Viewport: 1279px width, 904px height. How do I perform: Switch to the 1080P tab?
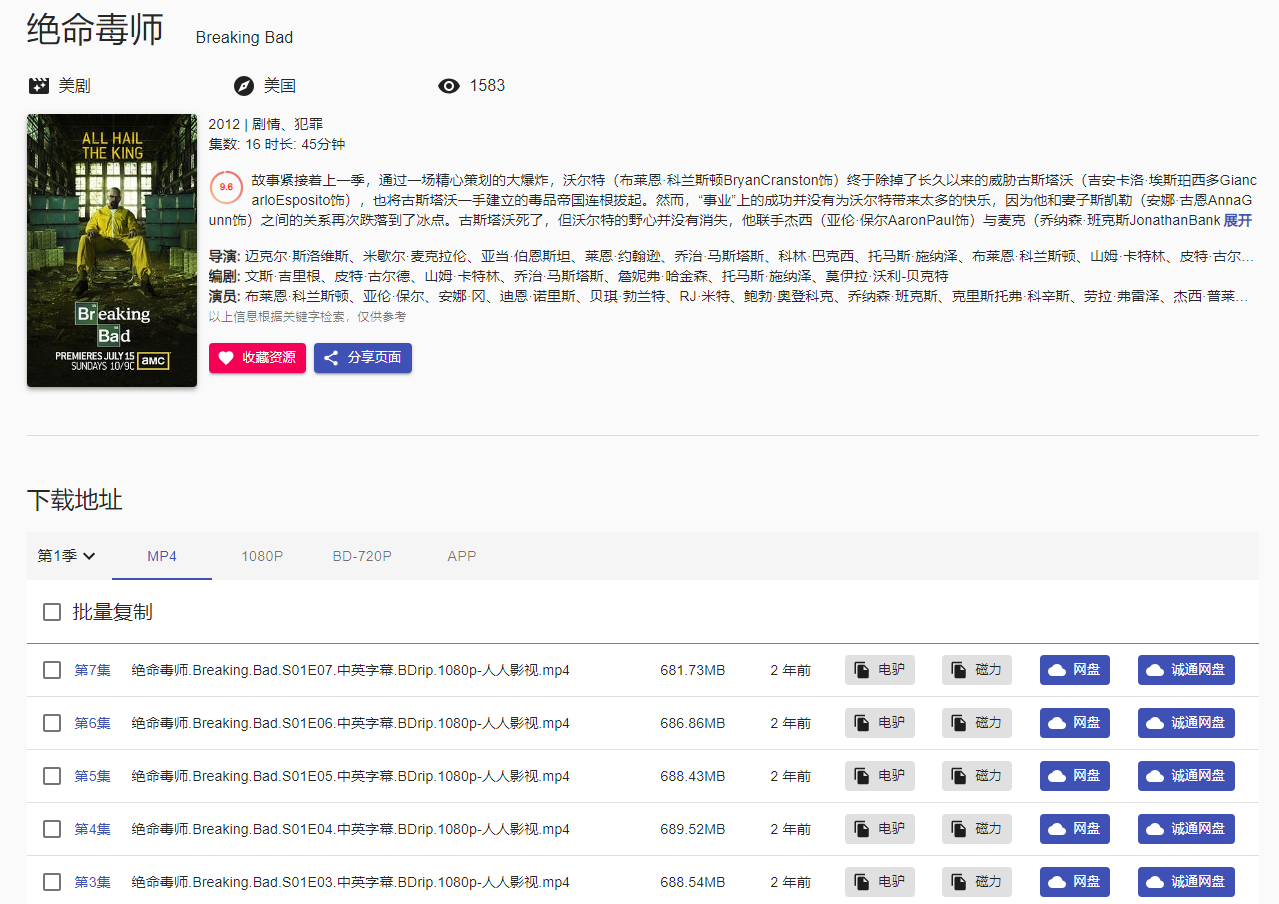click(x=262, y=556)
